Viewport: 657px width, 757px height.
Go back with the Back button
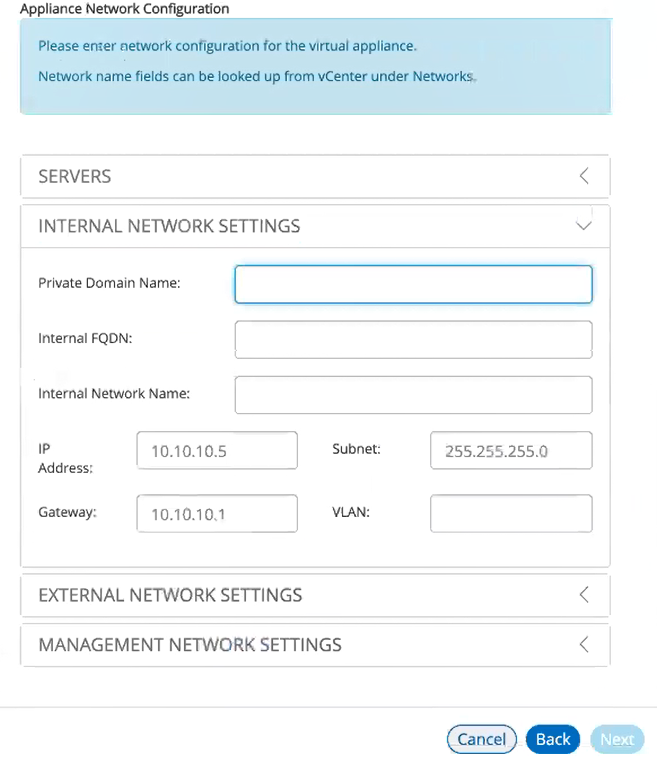[x=553, y=739]
